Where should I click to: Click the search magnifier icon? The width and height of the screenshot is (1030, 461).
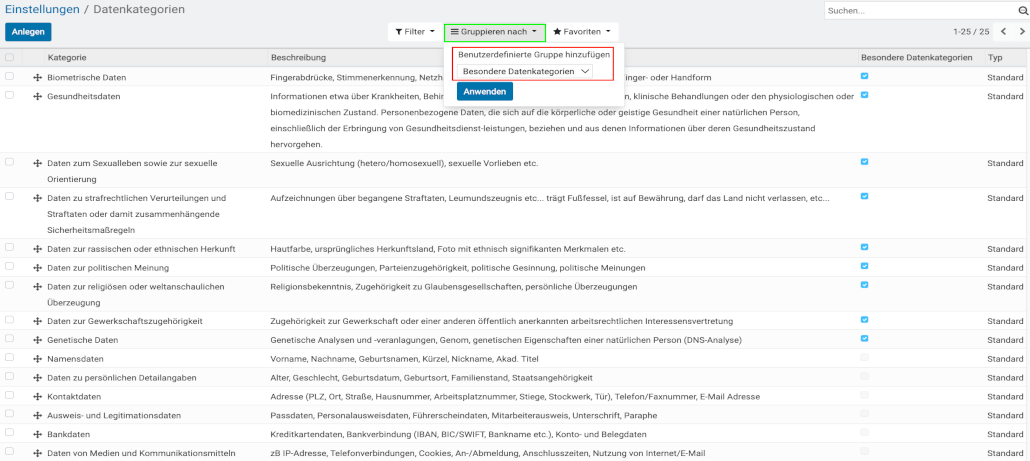pos(1022,10)
